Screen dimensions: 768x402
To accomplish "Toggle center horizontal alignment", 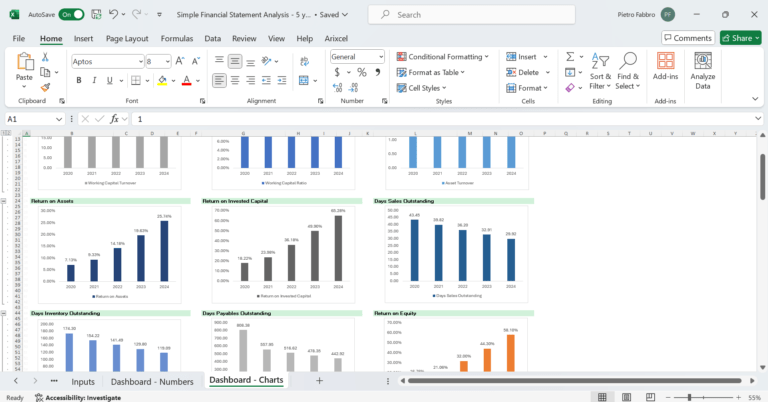I will (x=234, y=79).
